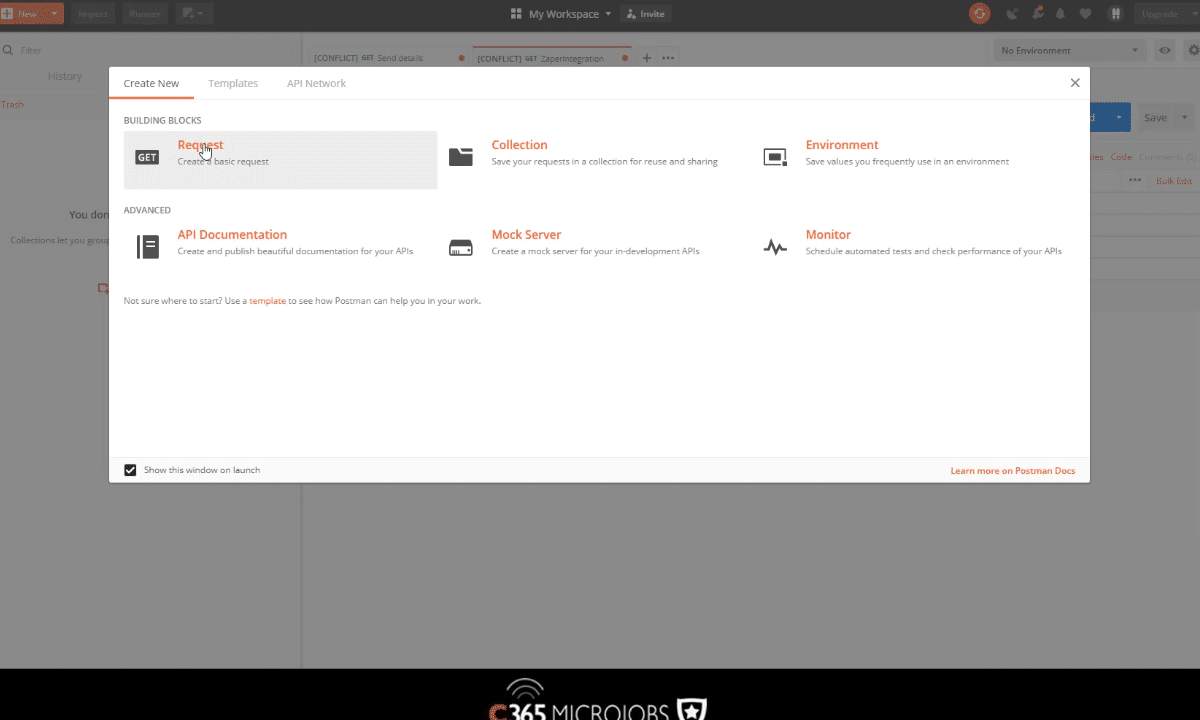Click the Save button
1200x720 pixels.
1155,118
